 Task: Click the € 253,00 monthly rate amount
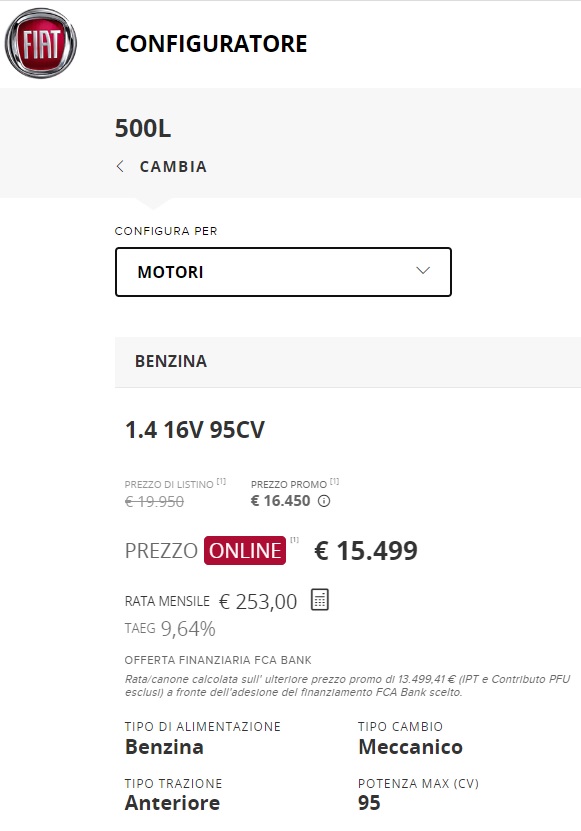(258, 602)
